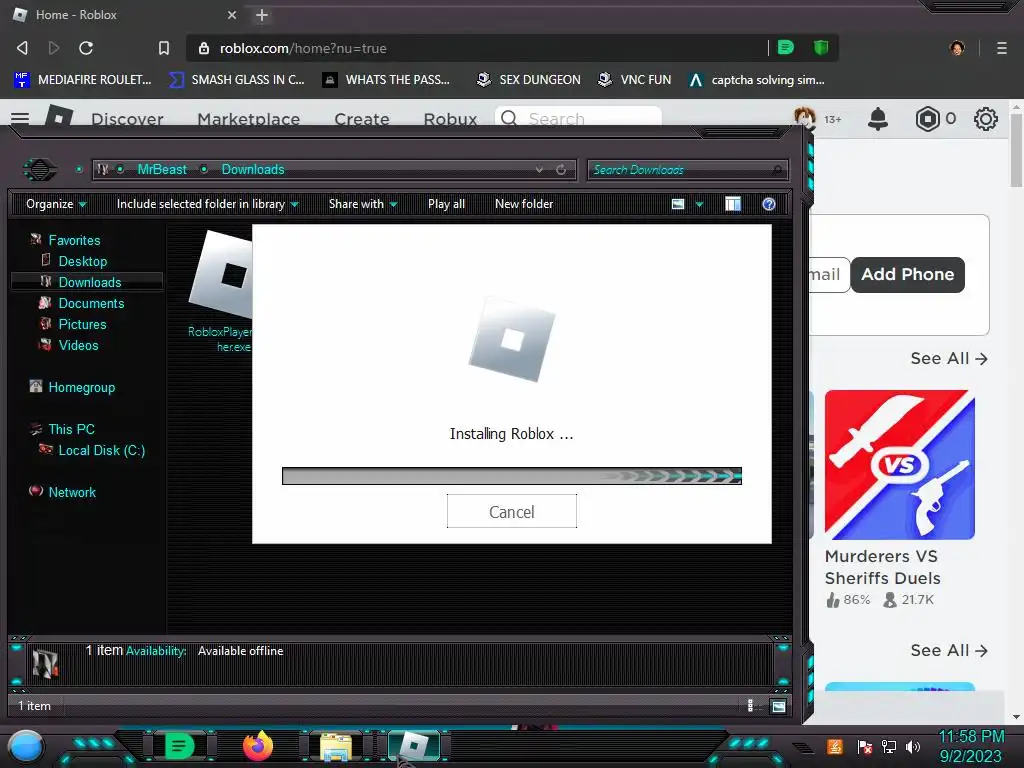1024x768 pixels.
Task: Open the VNC FUN bookmark
Action: pos(635,80)
